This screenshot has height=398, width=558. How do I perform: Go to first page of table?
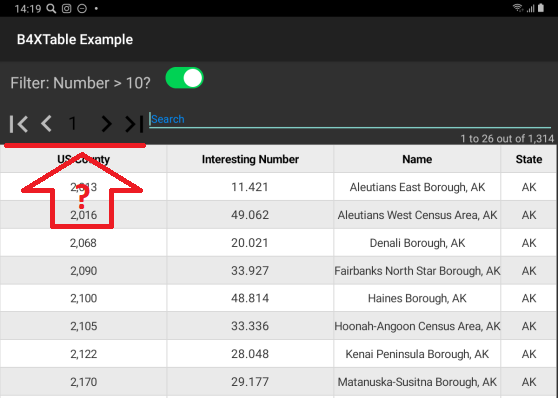click(19, 124)
